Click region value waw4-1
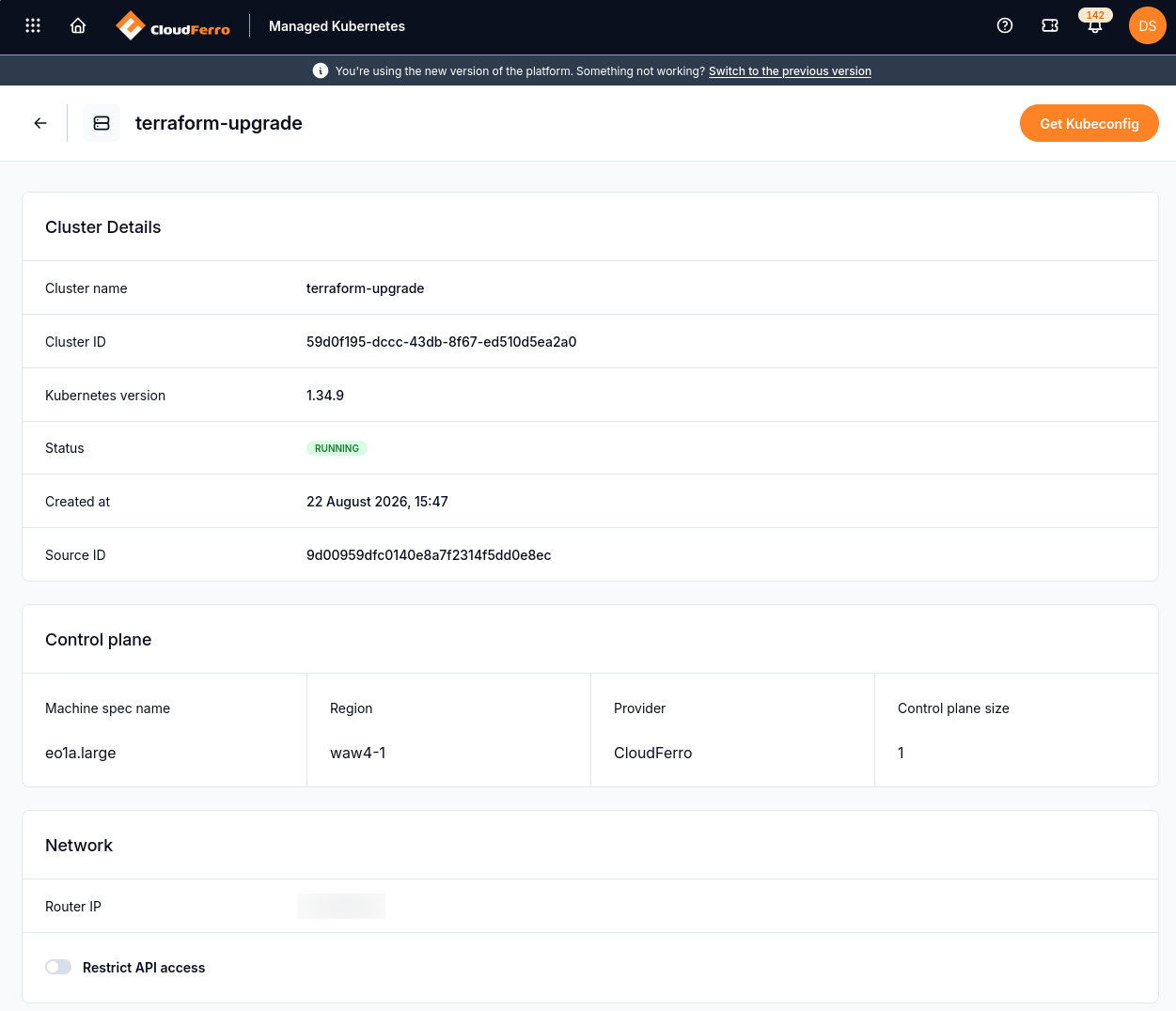This screenshot has width=1176, height=1011. tap(358, 753)
